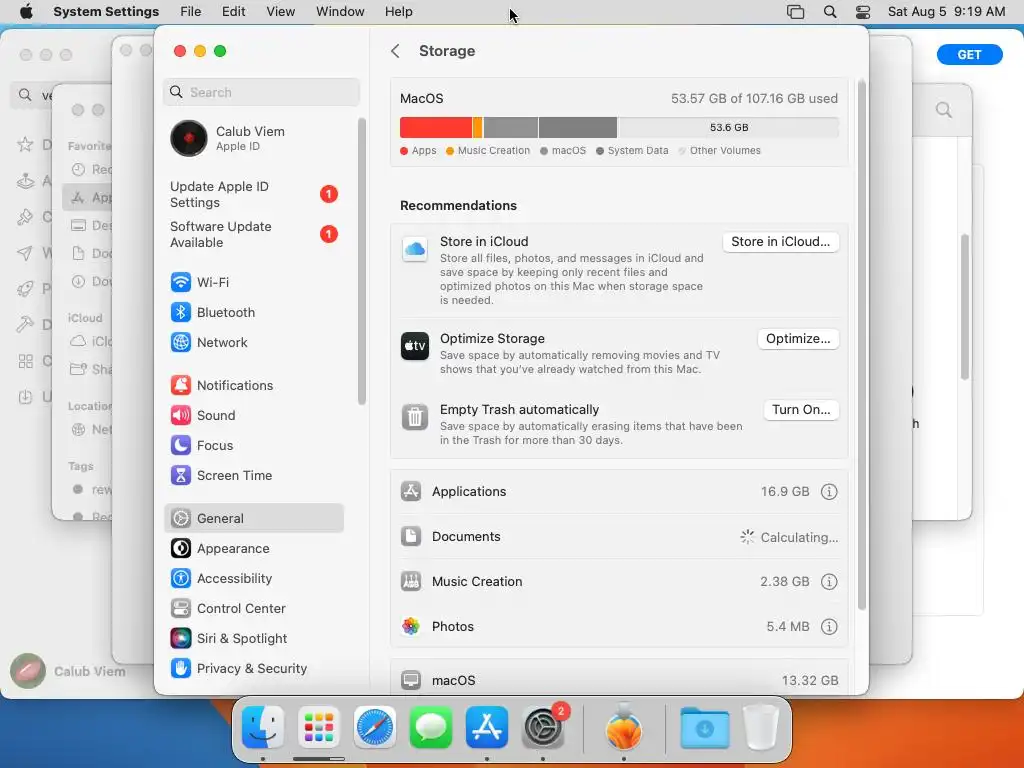This screenshot has height=768, width=1024.
Task: Click the Optimize… button
Action: click(x=798, y=339)
